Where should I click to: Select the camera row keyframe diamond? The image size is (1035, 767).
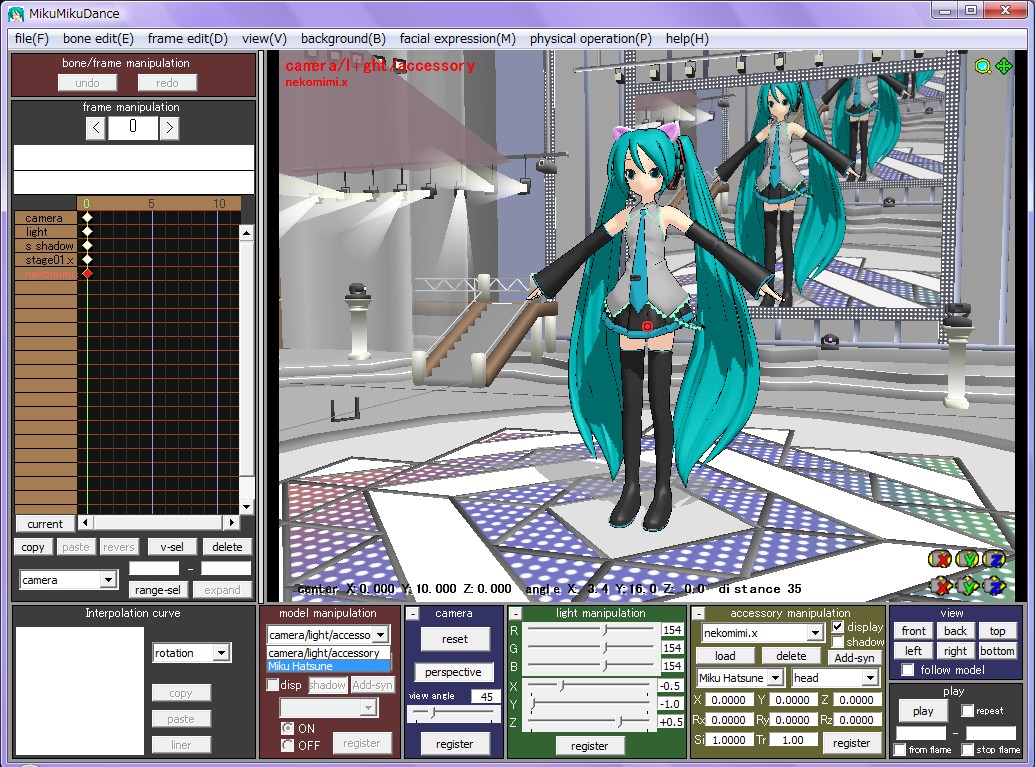coord(87,217)
